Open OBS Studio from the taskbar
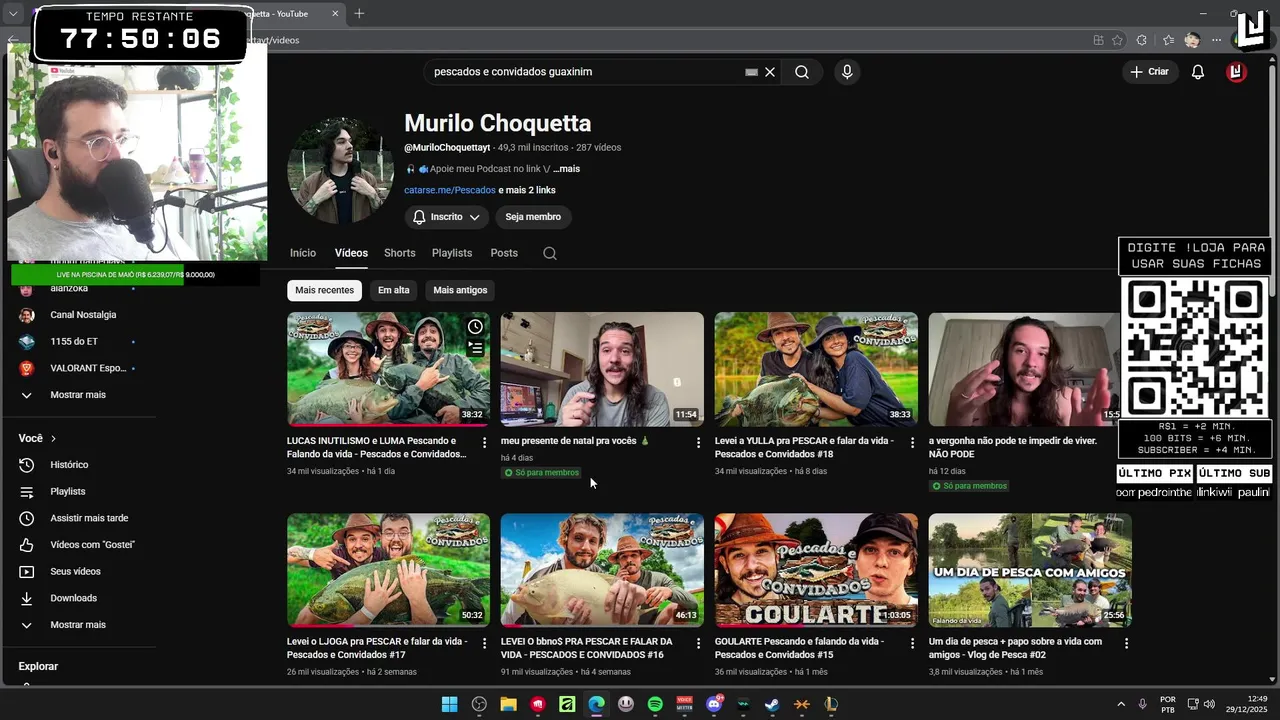This screenshot has height=720, width=1280. tap(479, 704)
